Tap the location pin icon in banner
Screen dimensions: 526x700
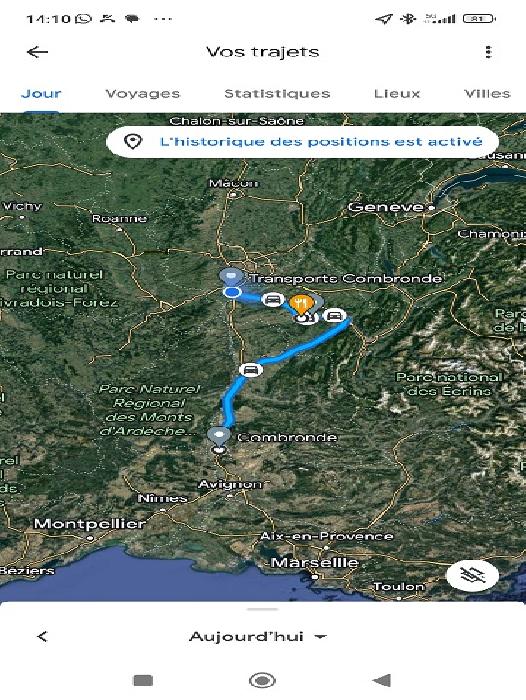click(133, 142)
